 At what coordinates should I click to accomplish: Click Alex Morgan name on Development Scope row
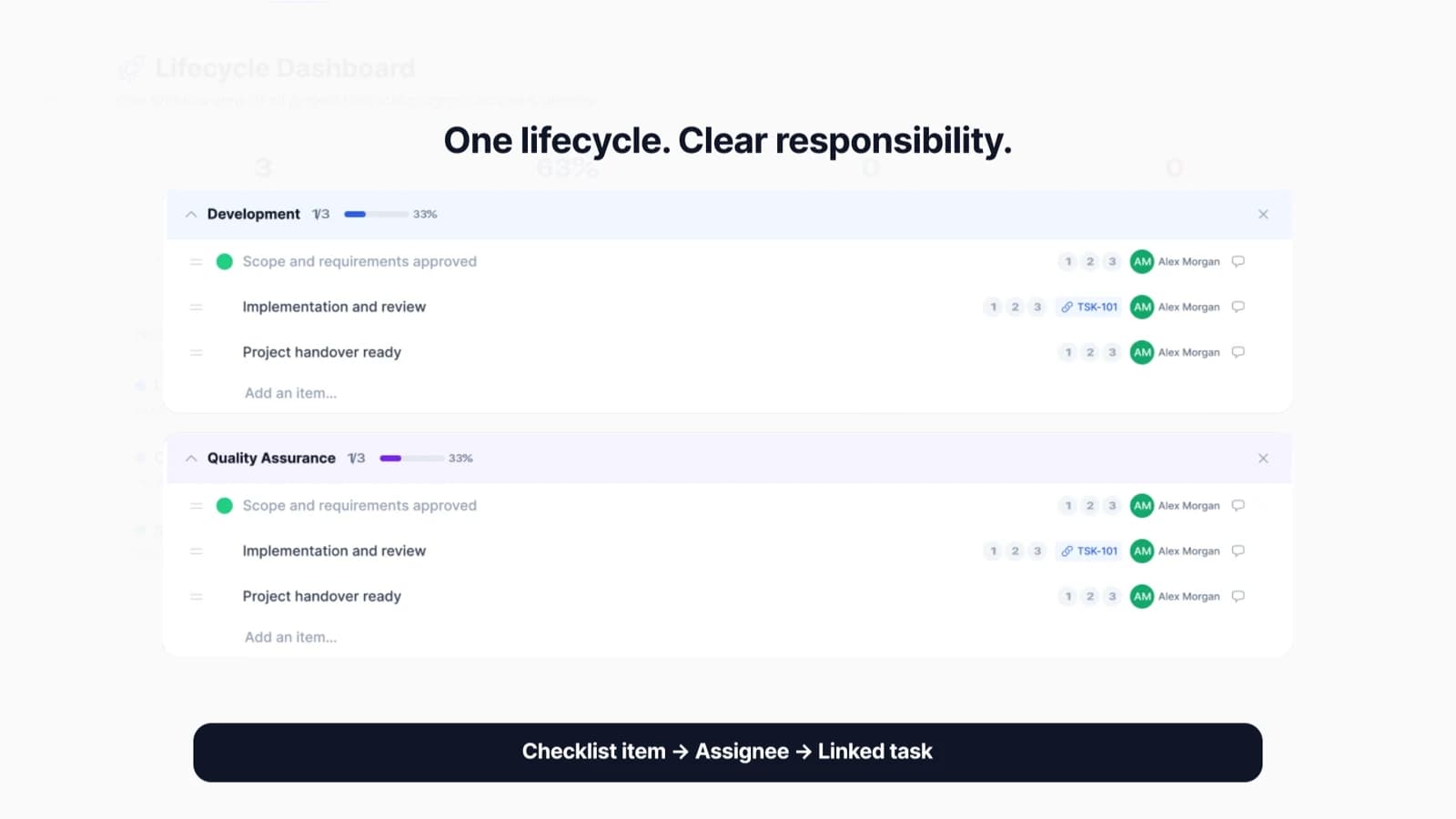pyautogui.click(x=1188, y=262)
